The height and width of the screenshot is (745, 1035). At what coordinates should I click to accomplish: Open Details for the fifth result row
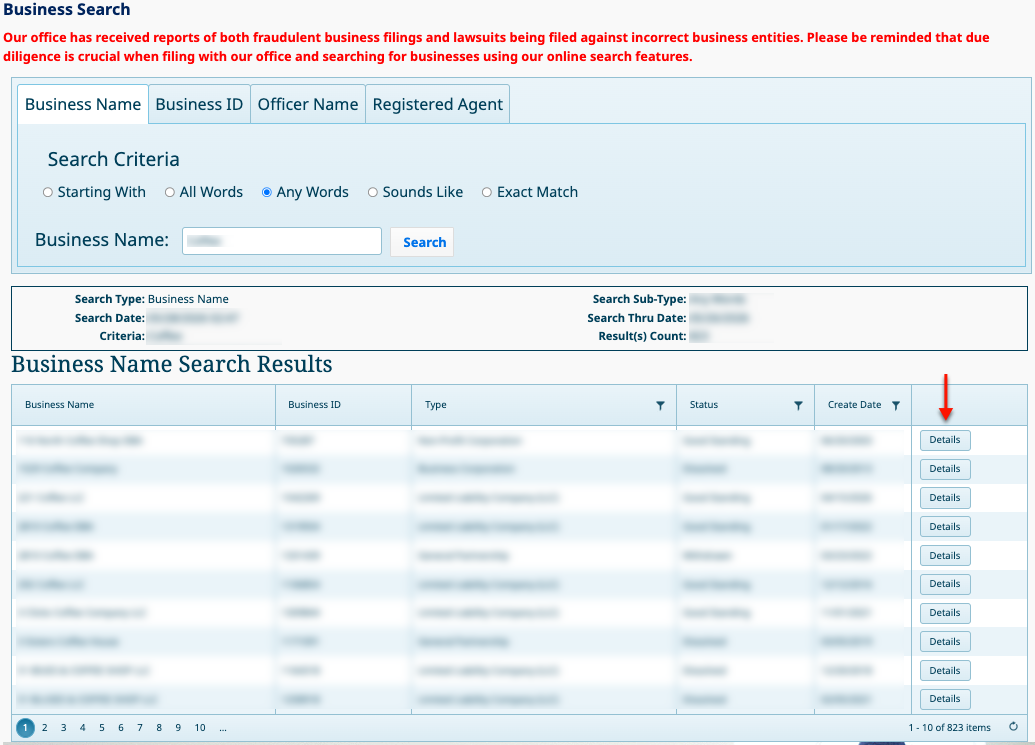pos(945,556)
